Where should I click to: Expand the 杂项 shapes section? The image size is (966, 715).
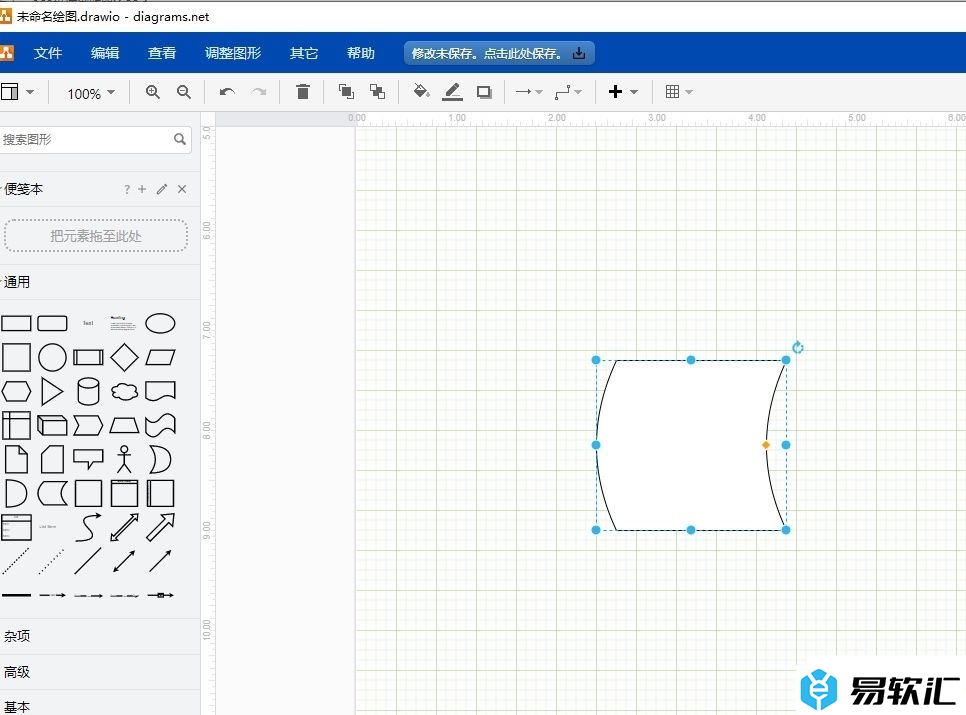click(x=17, y=636)
